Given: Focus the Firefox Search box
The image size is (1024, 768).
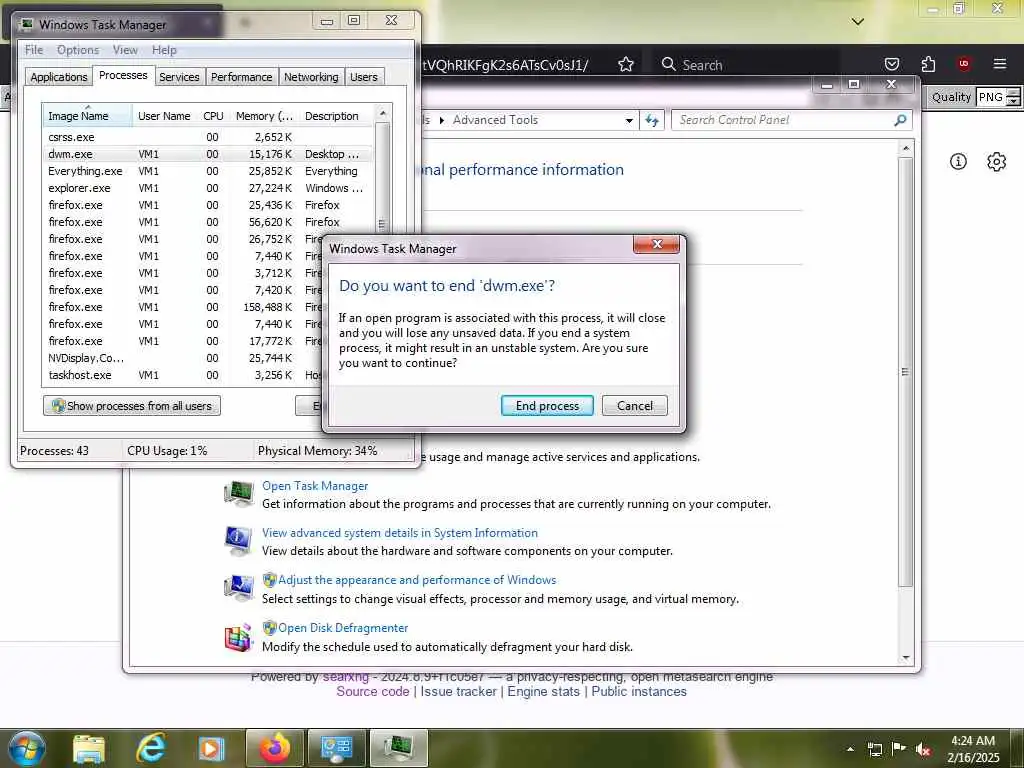Looking at the screenshot, I should [x=748, y=65].
